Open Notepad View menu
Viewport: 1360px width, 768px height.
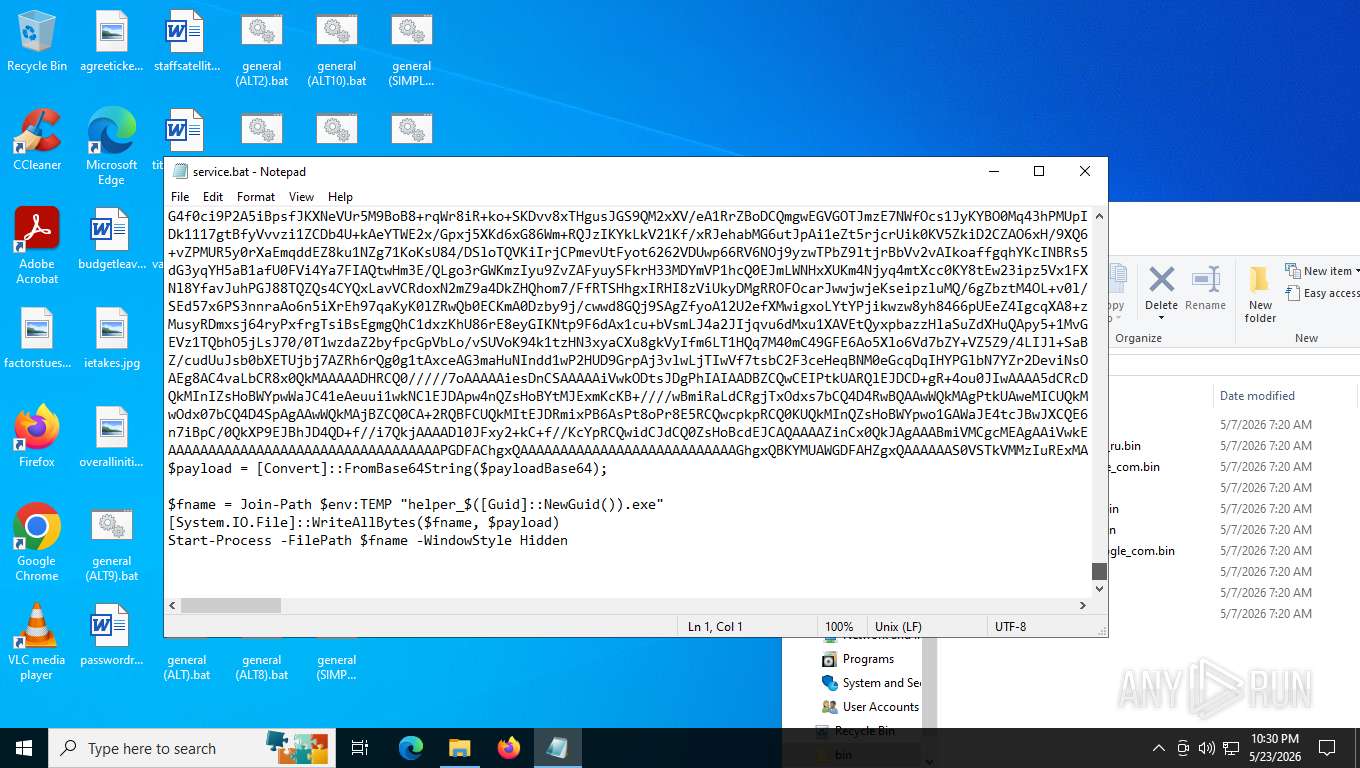point(301,197)
